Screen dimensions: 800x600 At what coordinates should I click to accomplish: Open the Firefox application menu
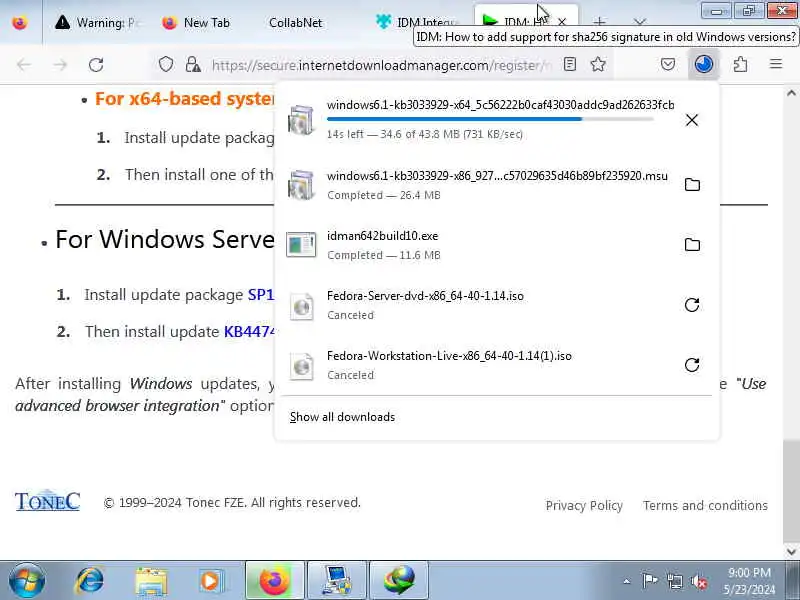776,64
